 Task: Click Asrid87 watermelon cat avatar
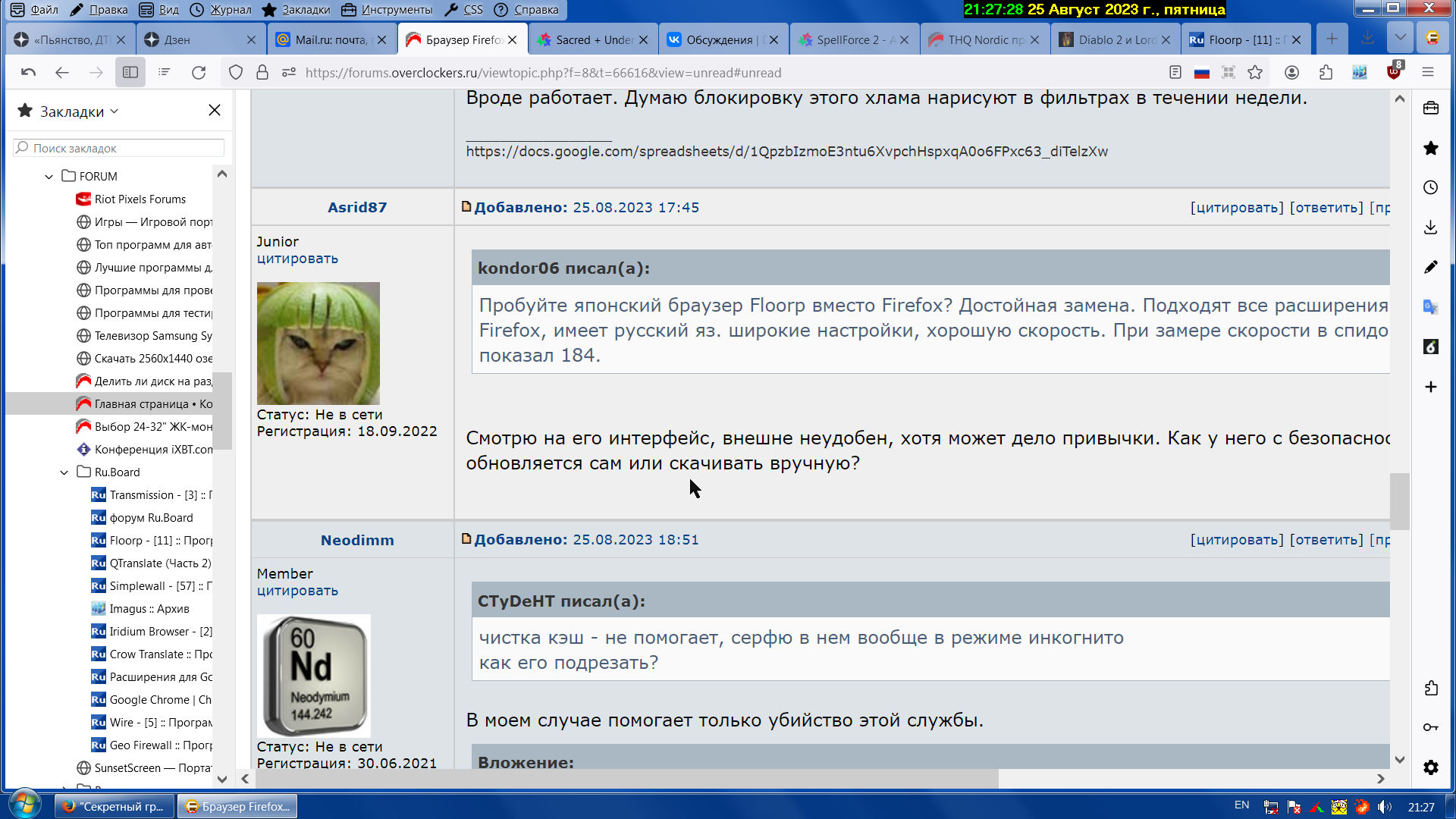tap(318, 343)
